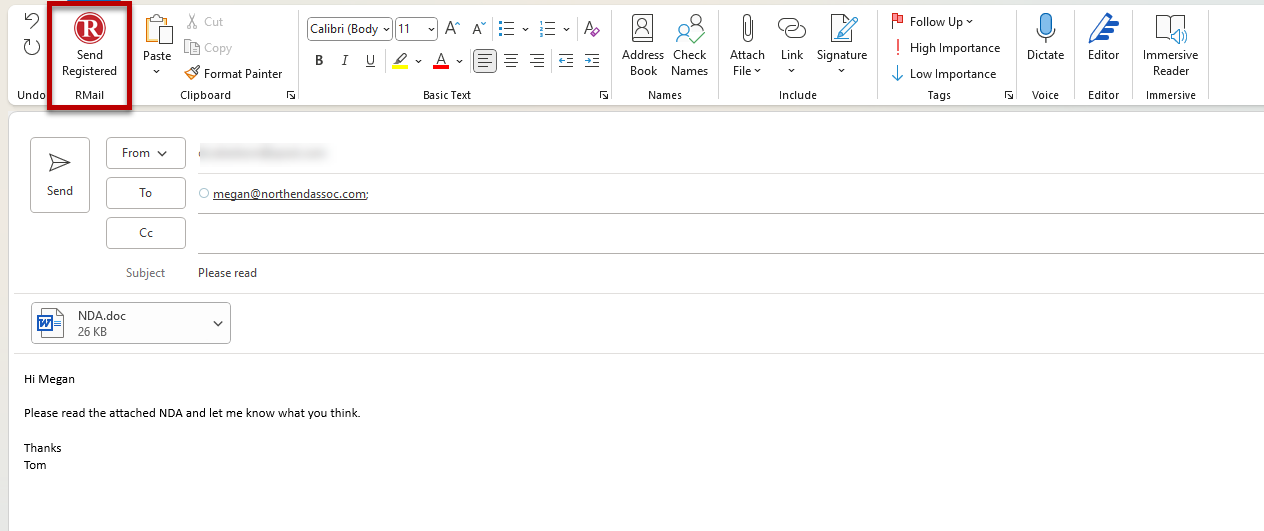Image resolution: width=1264 pixels, height=531 pixels.
Task: Increase the paragraph indent
Action: point(592,61)
